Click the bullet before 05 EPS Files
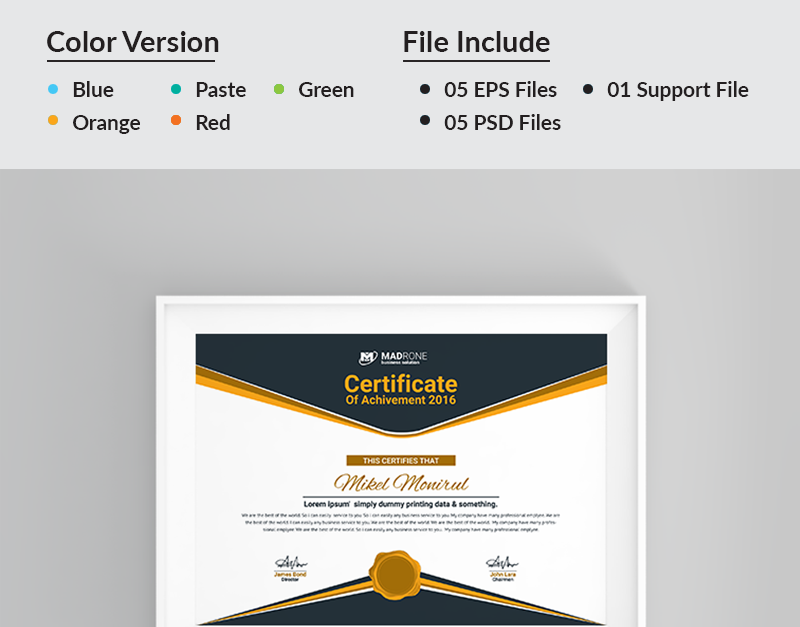 [x=426, y=89]
